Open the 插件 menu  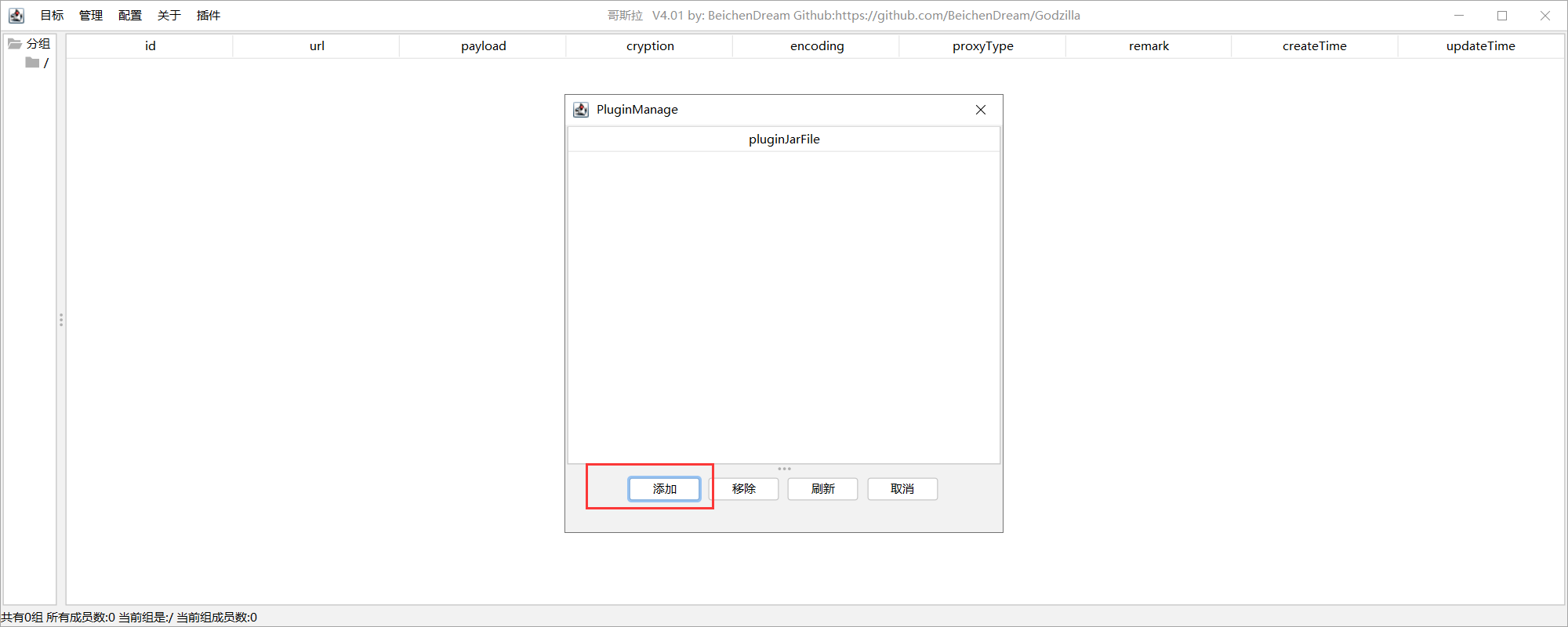[209, 16]
